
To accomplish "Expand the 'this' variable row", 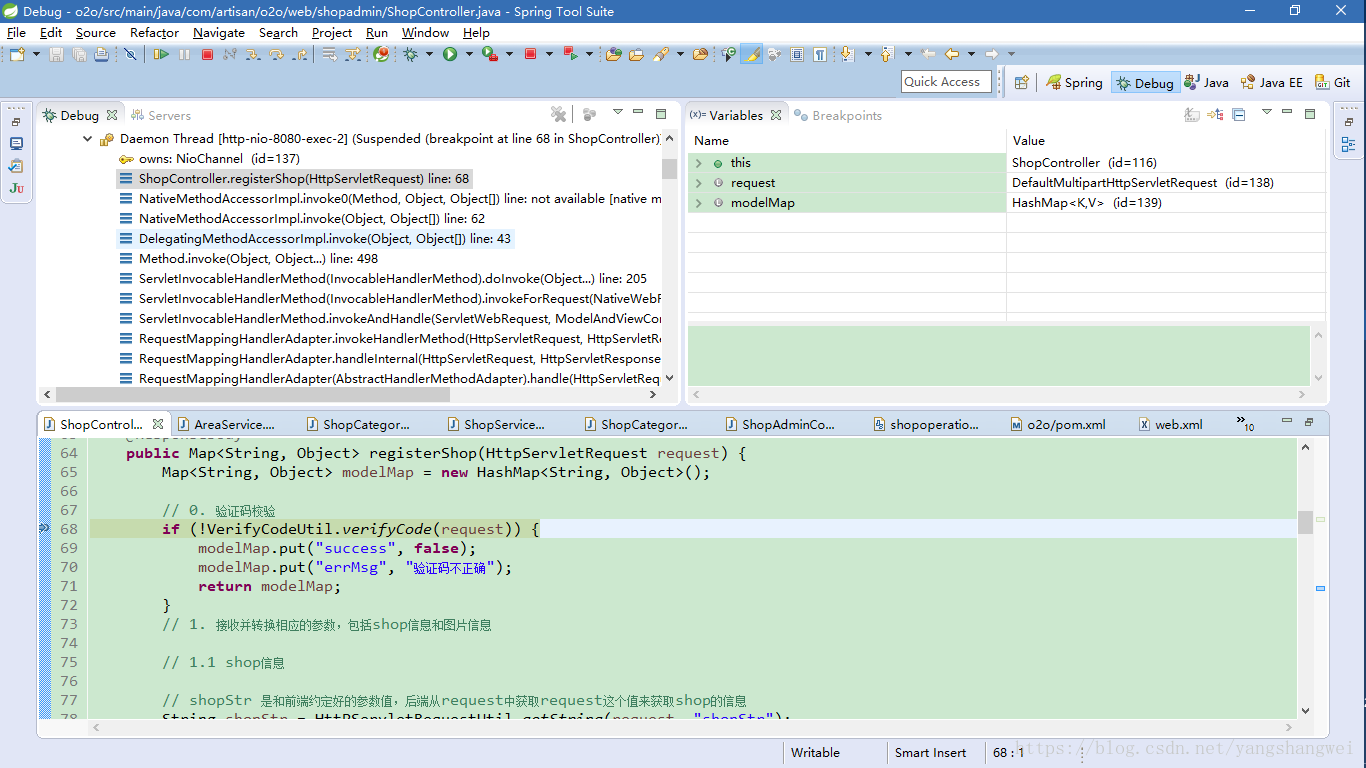I will (x=699, y=163).
